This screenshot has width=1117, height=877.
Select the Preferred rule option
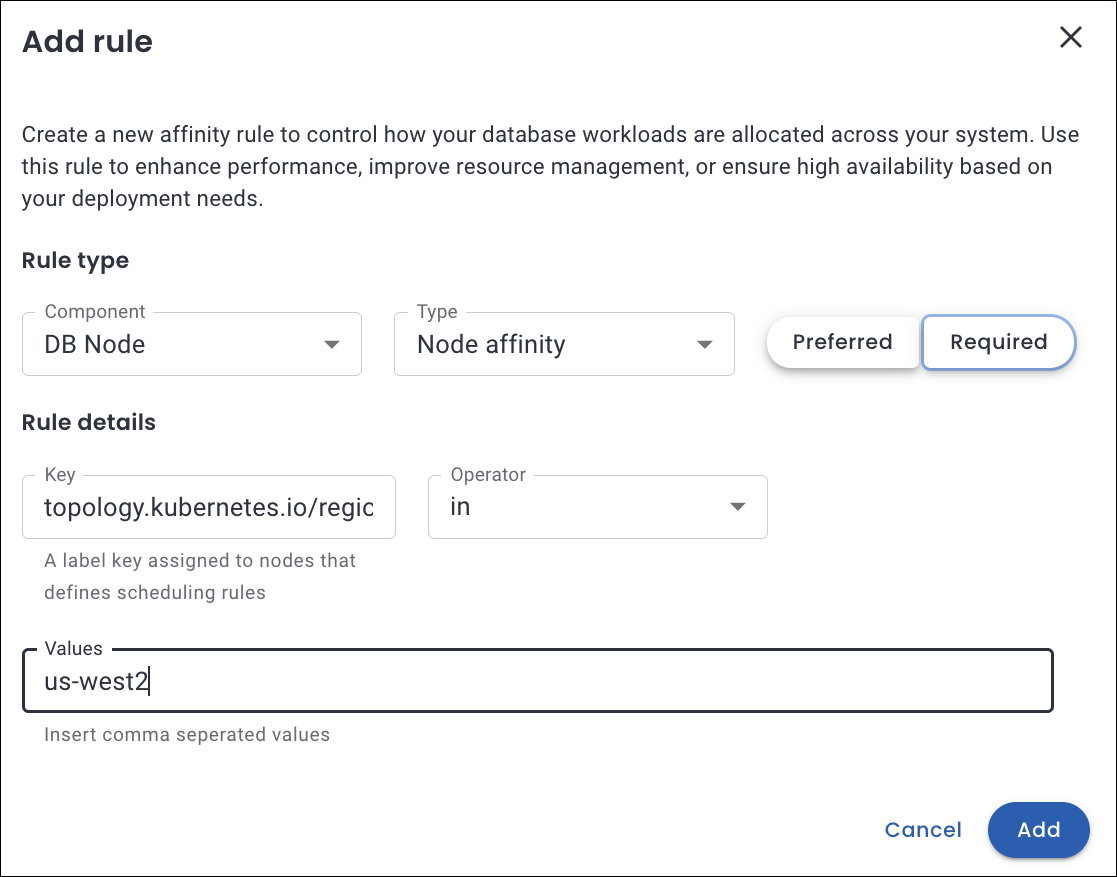(x=842, y=342)
